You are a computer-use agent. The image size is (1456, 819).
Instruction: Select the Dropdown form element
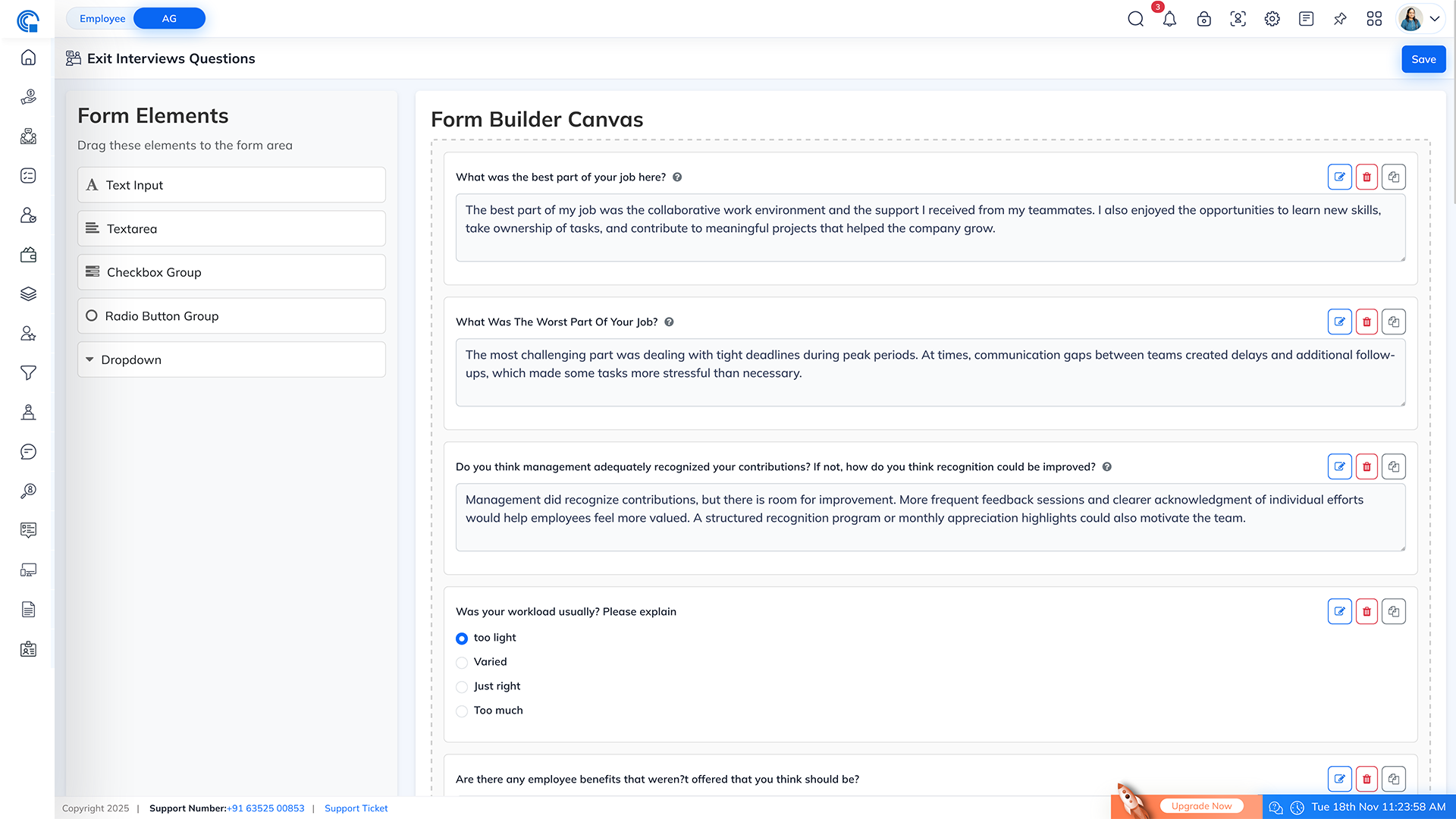click(x=231, y=359)
